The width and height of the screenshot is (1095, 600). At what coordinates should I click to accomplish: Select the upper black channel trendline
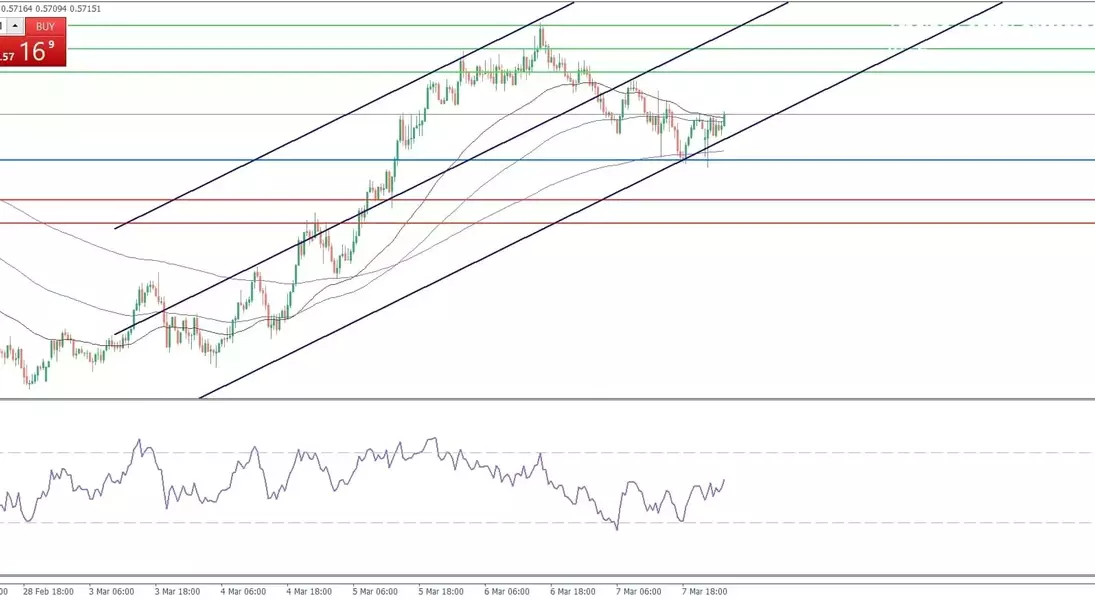click(x=300, y=139)
